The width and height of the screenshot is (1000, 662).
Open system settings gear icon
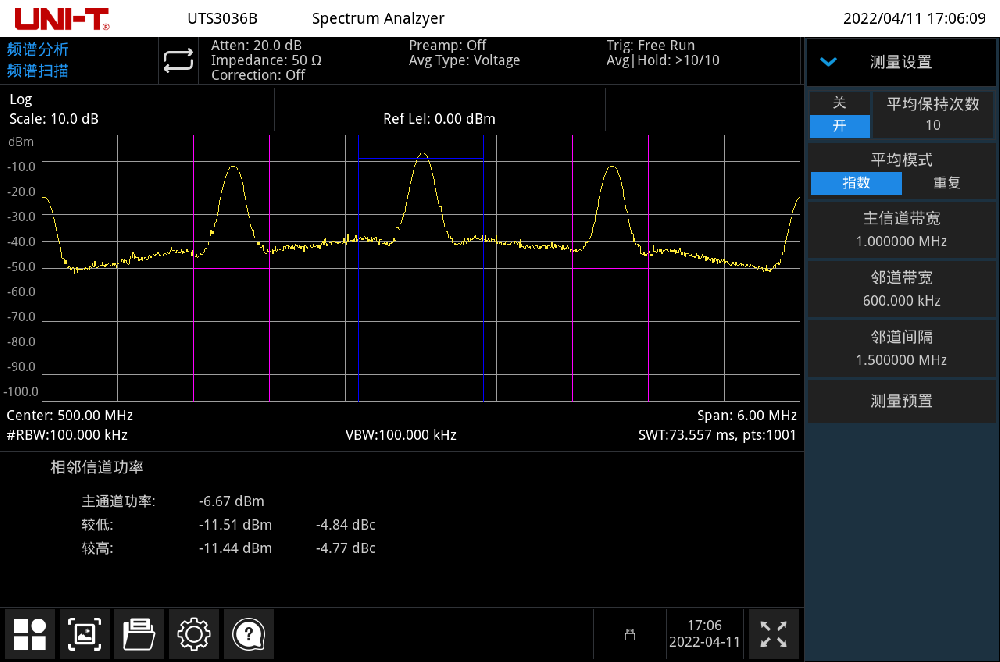193,634
